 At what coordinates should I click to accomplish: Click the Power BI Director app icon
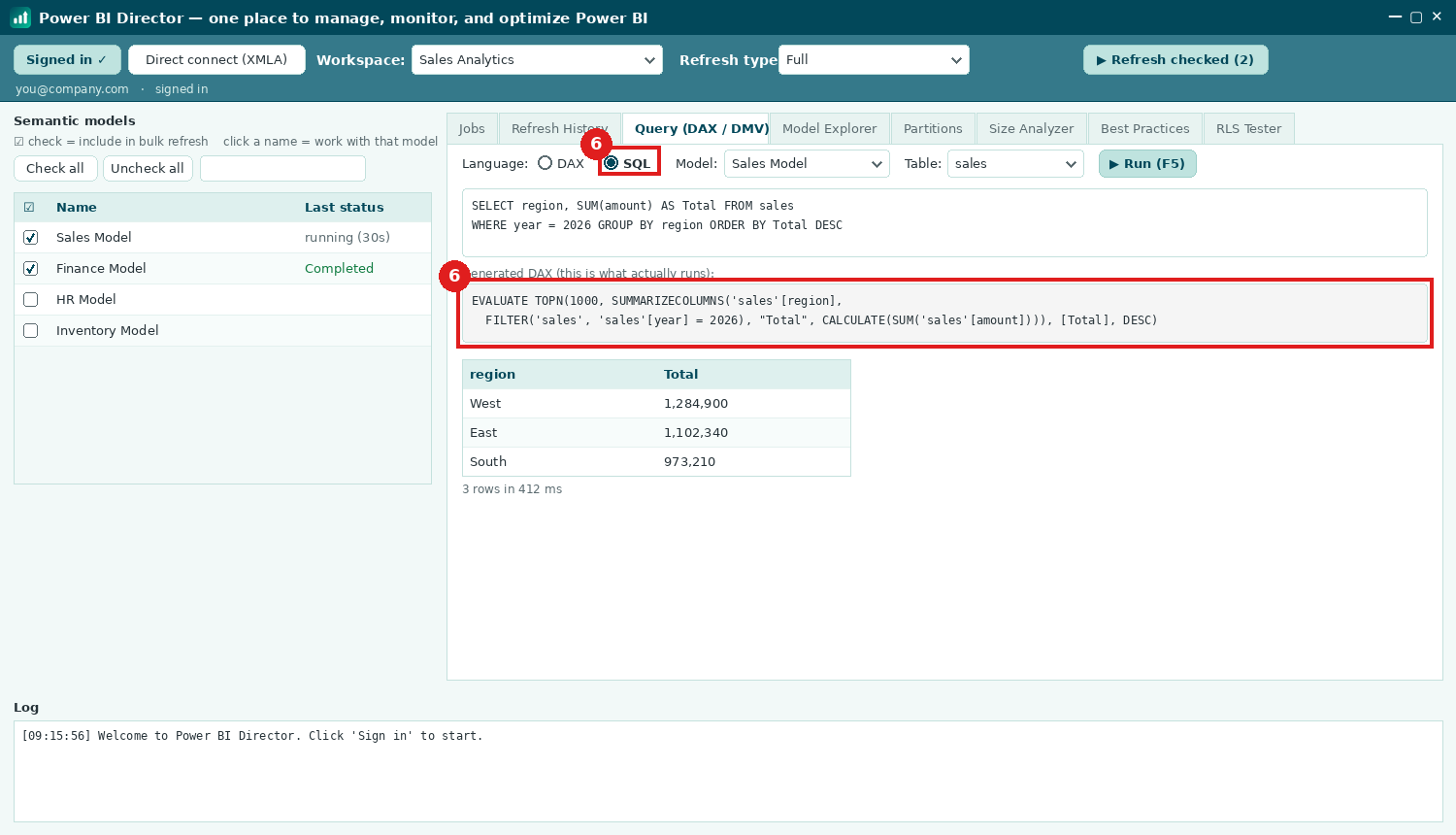[20, 17]
